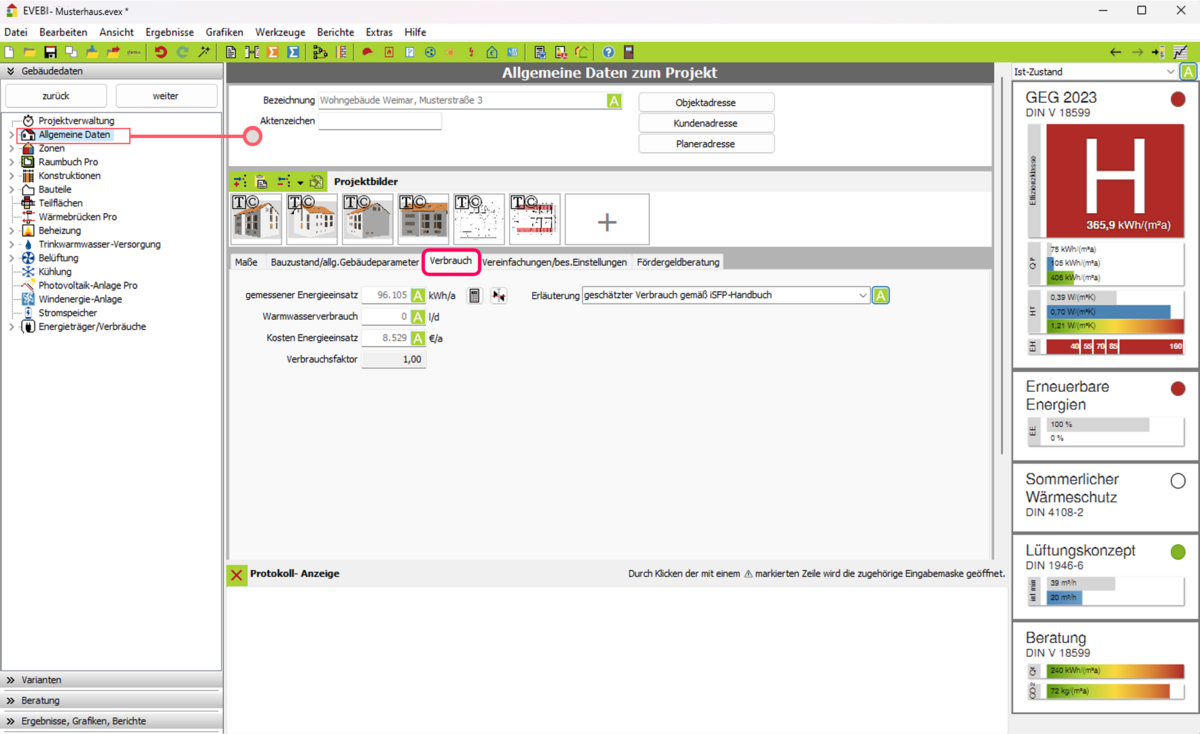Toggle the green A beside Bezeichnung field
Image resolution: width=1200 pixels, height=734 pixels.
(x=614, y=101)
